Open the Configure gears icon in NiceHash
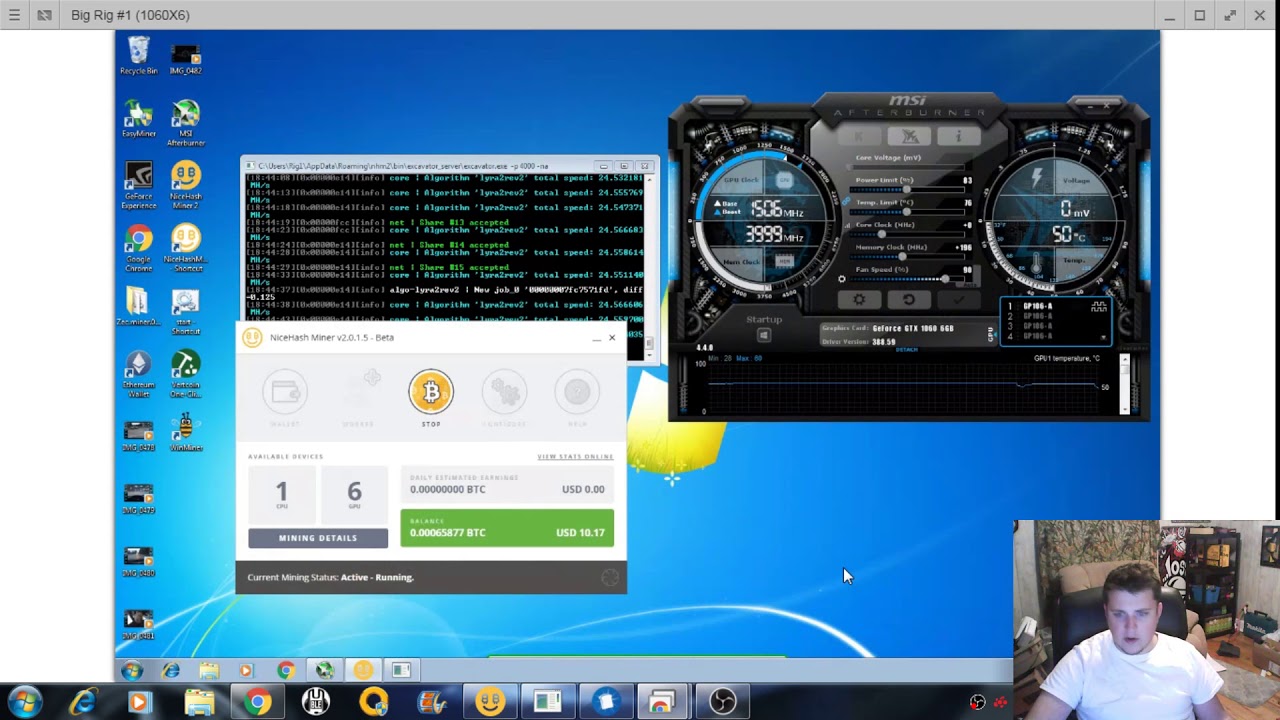The width and height of the screenshot is (1280, 720). point(504,392)
